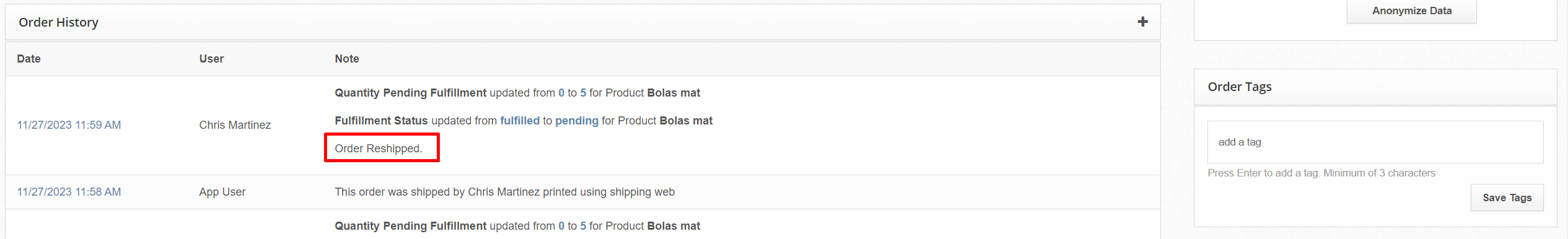Screen dimensions: 1568x239
Task: Expand Order History with the plus icon
Action: click(x=1142, y=22)
